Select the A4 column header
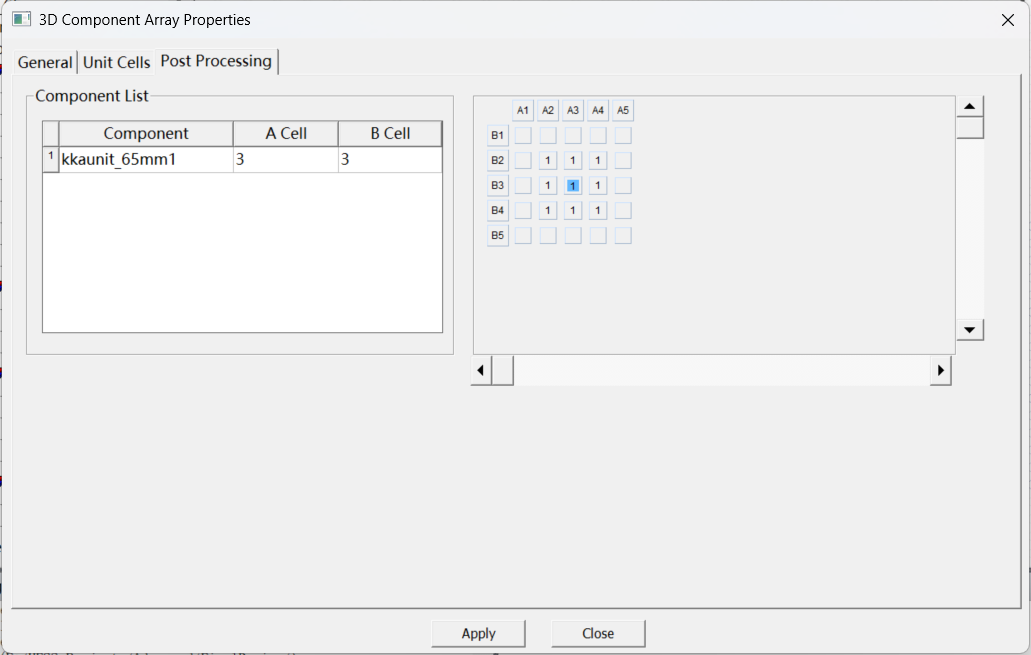This screenshot has height=655, width=1031. click(598, 110)
